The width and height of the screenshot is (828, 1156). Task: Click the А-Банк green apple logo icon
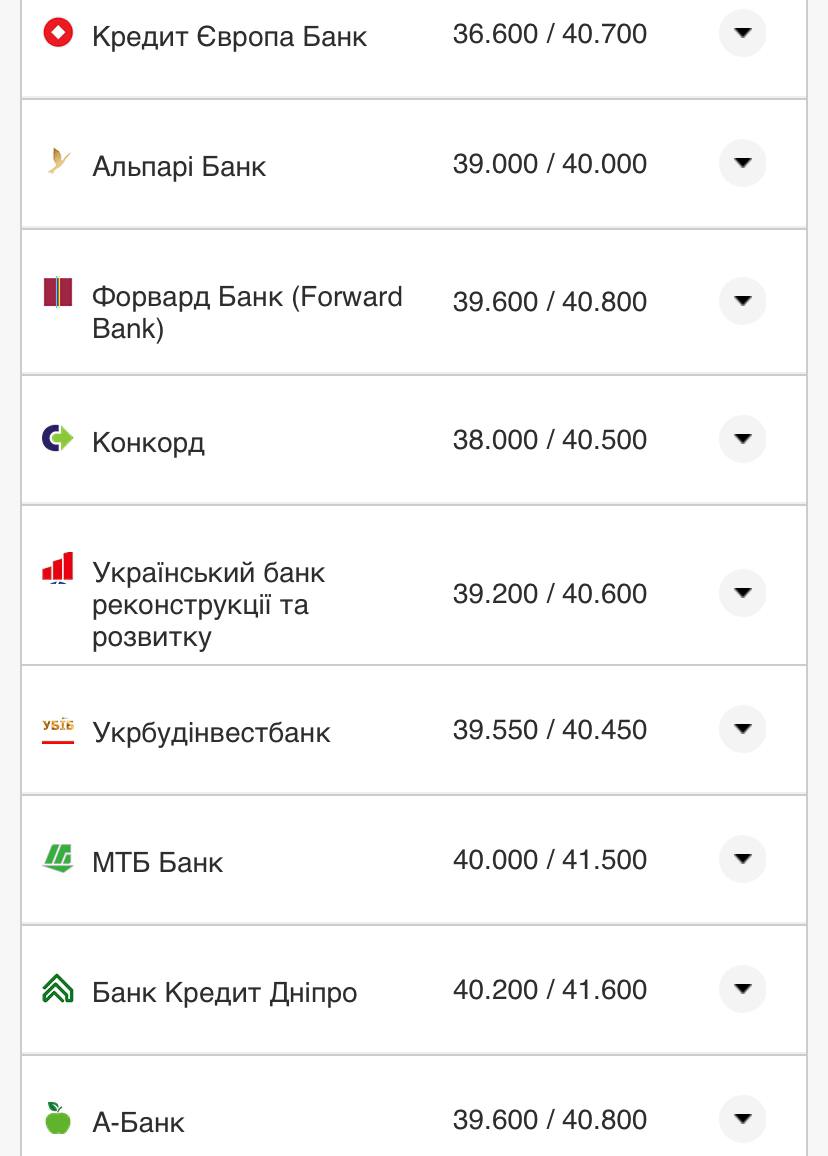click(x=58, y=1118)
